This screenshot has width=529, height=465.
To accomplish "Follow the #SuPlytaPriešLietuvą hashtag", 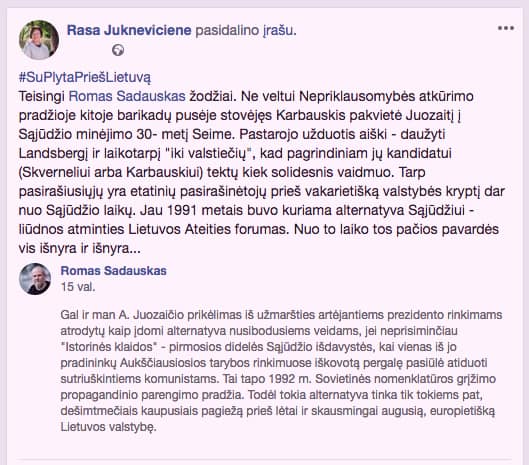I will coord(85,77).
